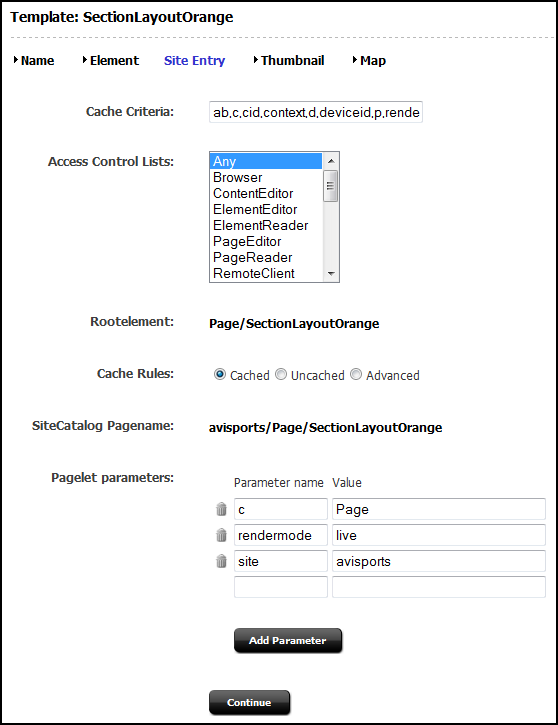
Task: Select 'PageReader' in the ACL list
Action: click(x=266, y=257)
